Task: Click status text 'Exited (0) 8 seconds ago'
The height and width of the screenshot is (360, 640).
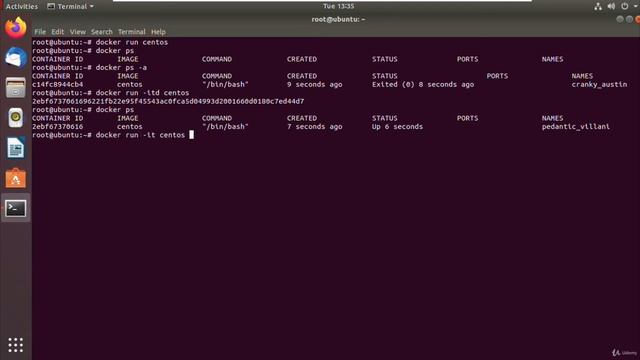Action: coord(423,84)
